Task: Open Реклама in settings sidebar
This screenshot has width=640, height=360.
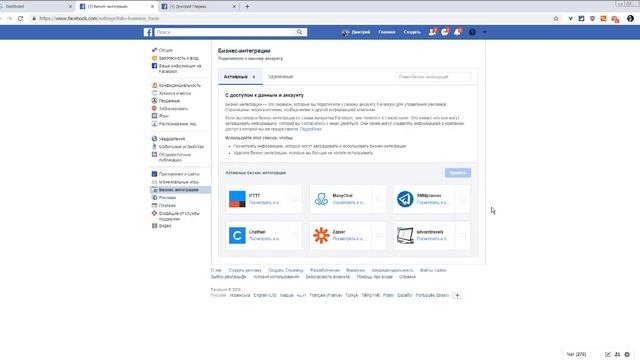Action: point(167,198)
